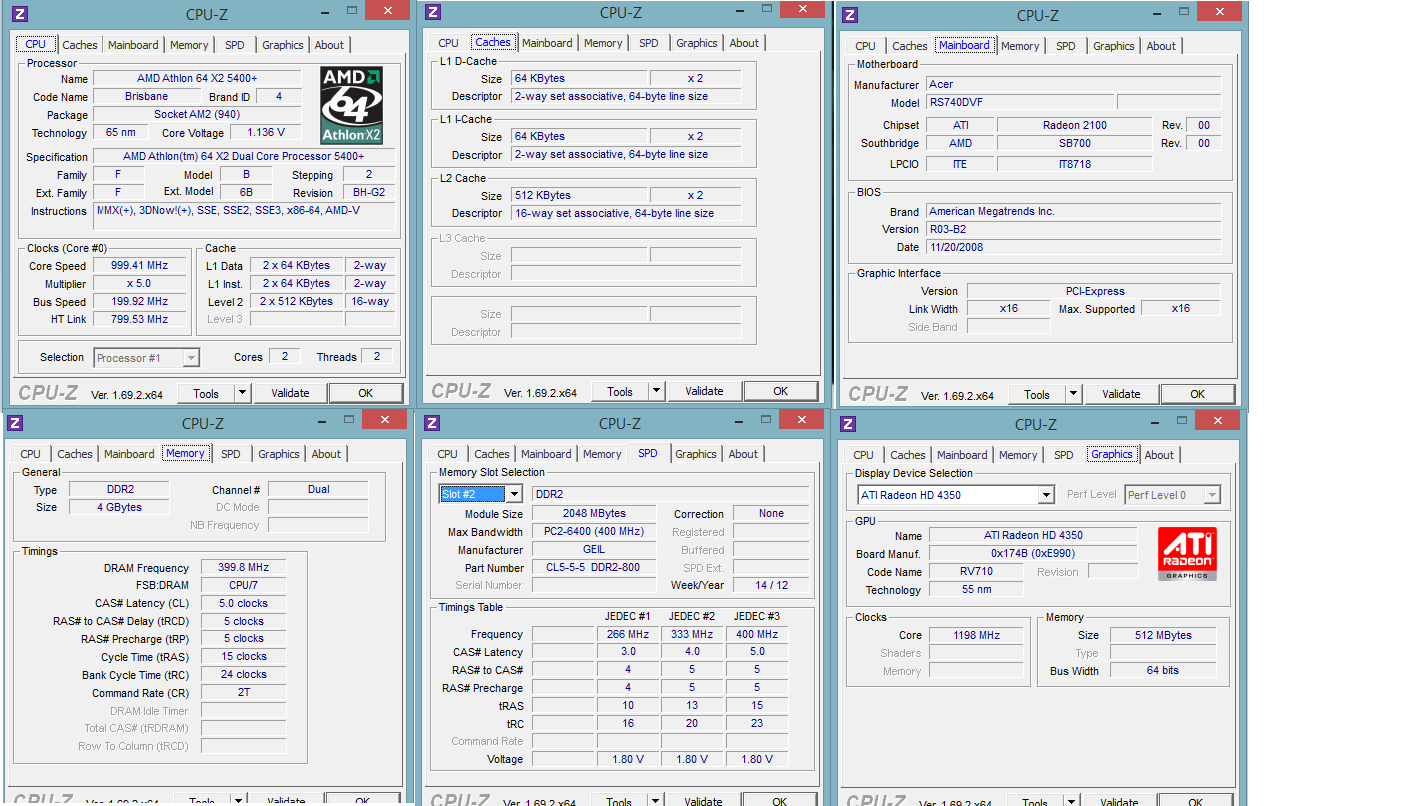Open the Memory tab in the Caches window
Screen dimensions: 1414x806
[x=603, y=43]
